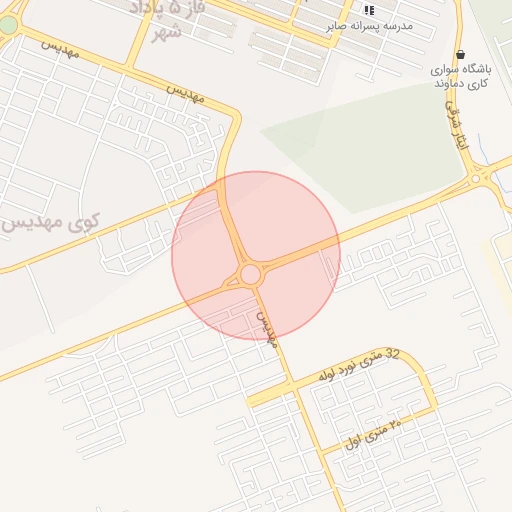The height and width of the screenshot is (512, 512).
Task: Select the ۲۰ متری اول street label
Action: point(373,434)
